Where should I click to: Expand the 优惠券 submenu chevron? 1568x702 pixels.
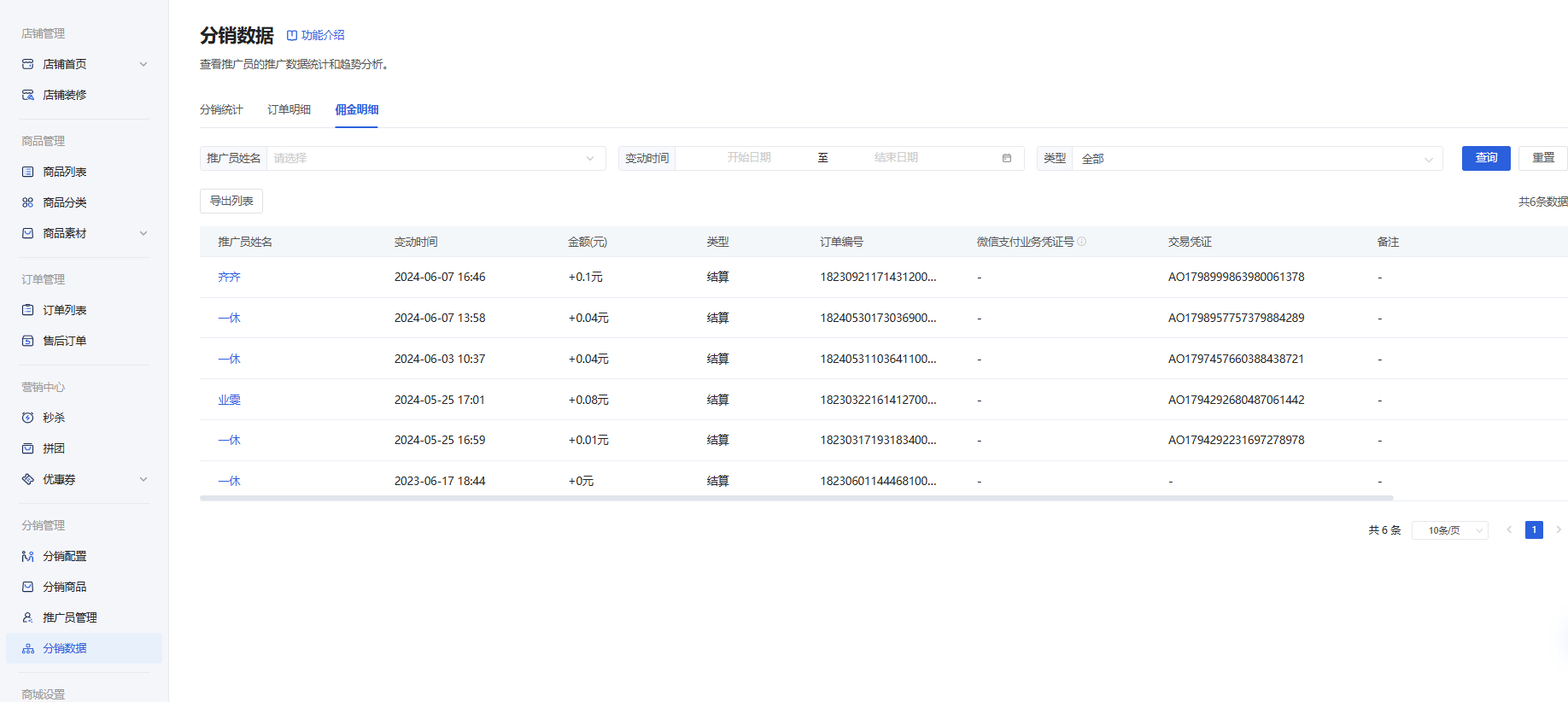point(143,479)
